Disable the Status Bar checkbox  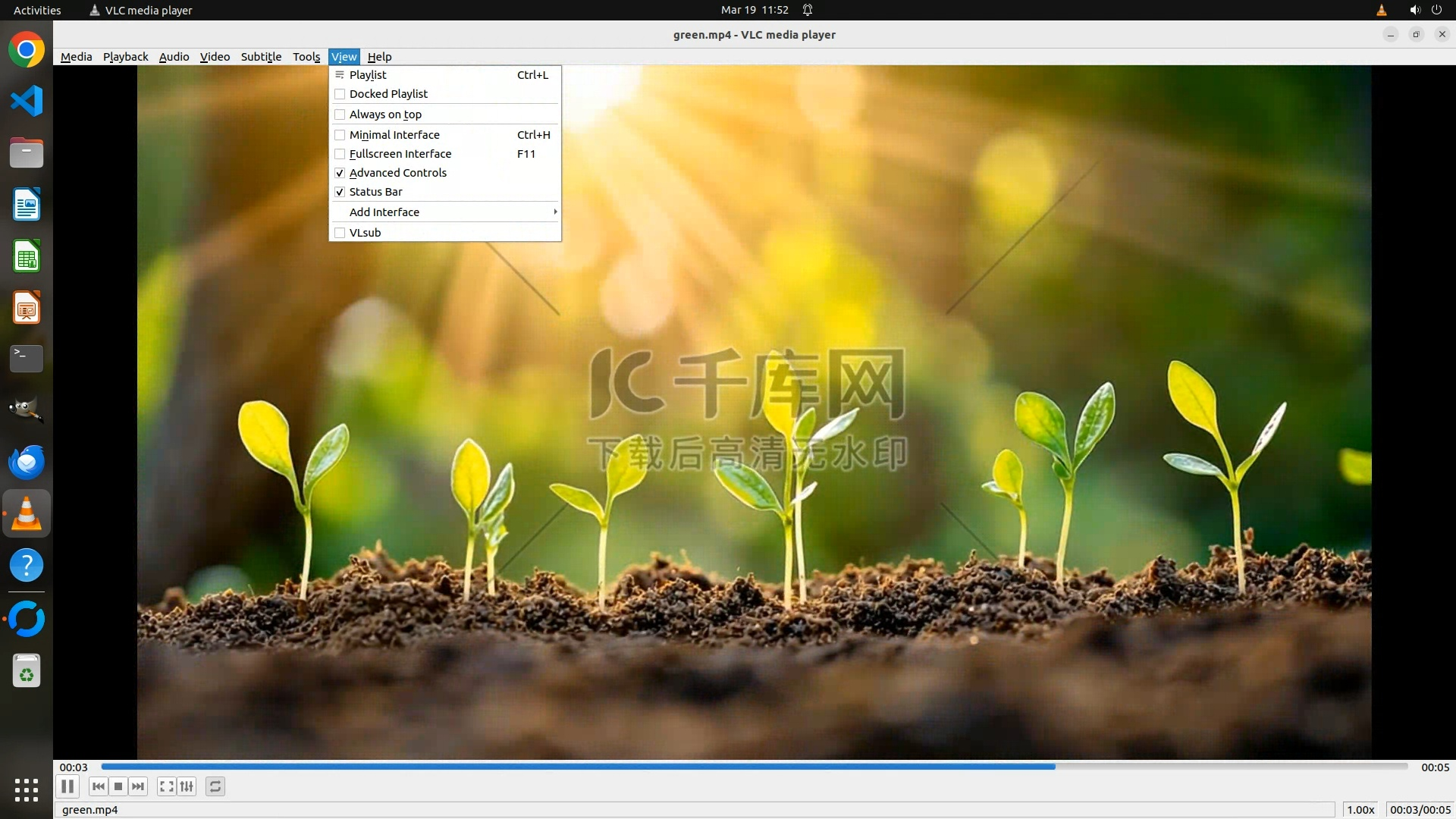[340, 192]
